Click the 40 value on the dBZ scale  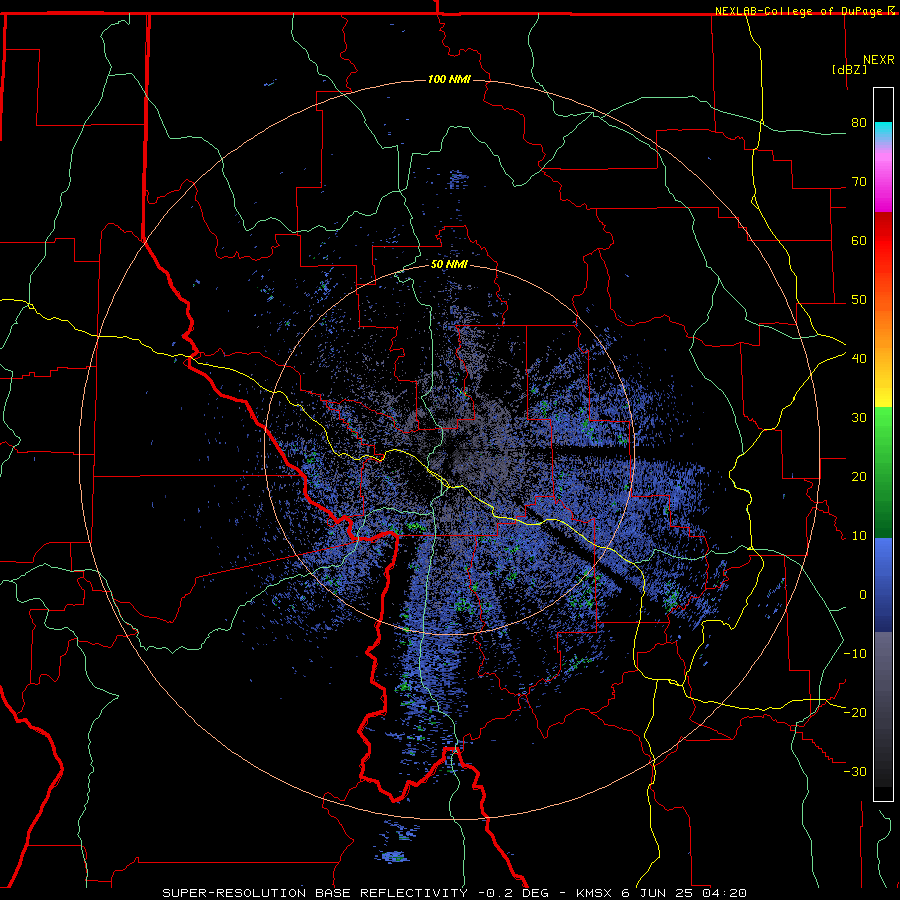pos(859,359)
